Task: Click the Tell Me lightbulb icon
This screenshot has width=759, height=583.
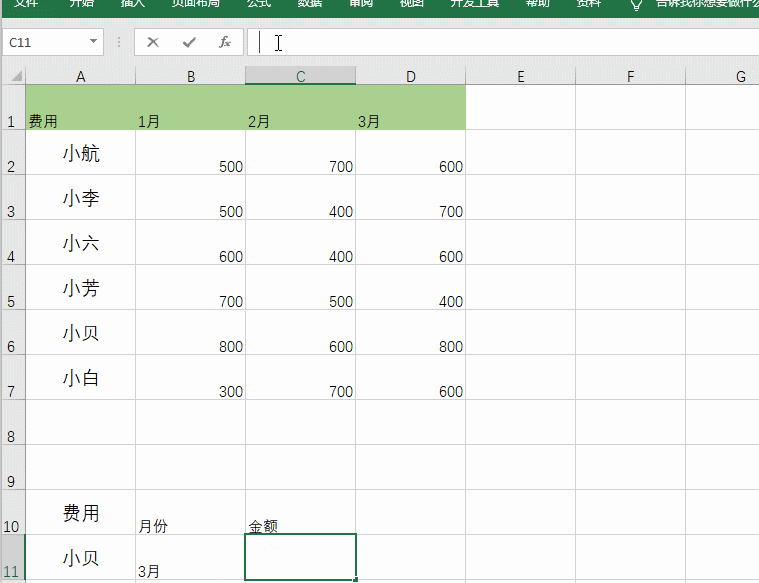Action: click(x=636, y=5)
